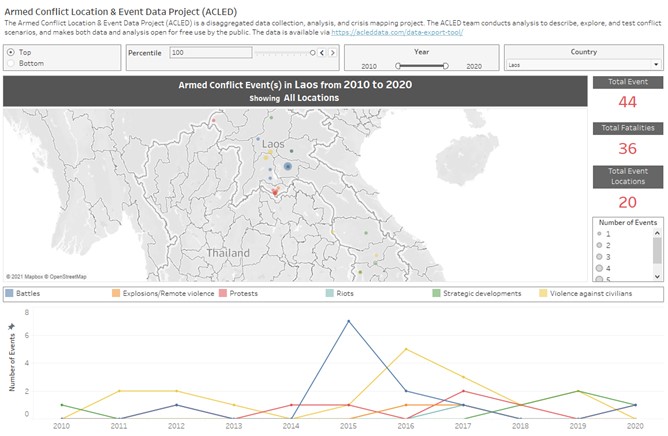Open the OpenStreetMap attribution link
This screenshot has height=436, width=668.
(66, 276)
